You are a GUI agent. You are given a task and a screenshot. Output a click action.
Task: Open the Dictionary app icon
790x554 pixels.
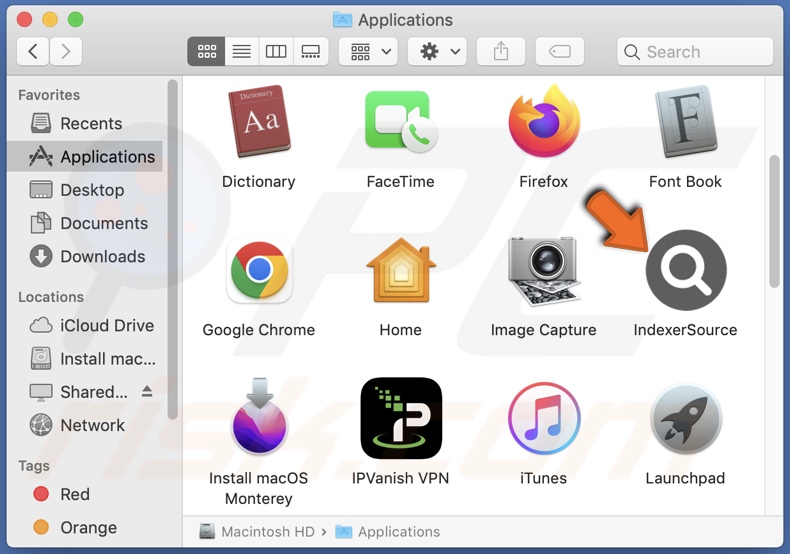click(259, 121)
